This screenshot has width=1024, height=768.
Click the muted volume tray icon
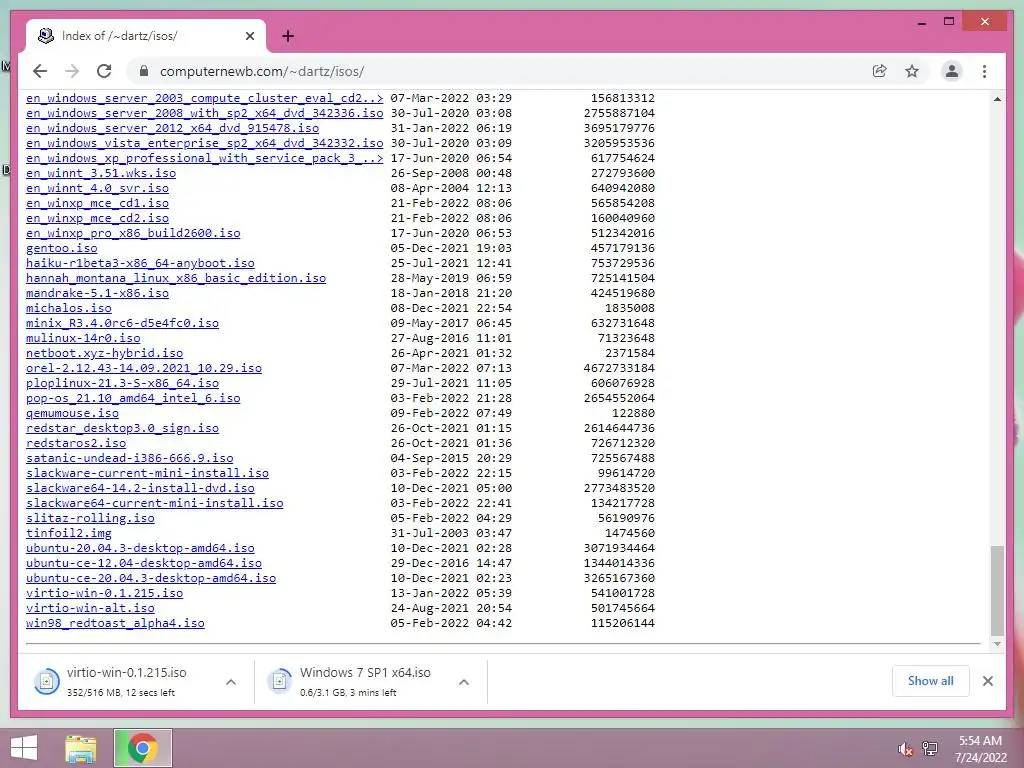point(904,749)
